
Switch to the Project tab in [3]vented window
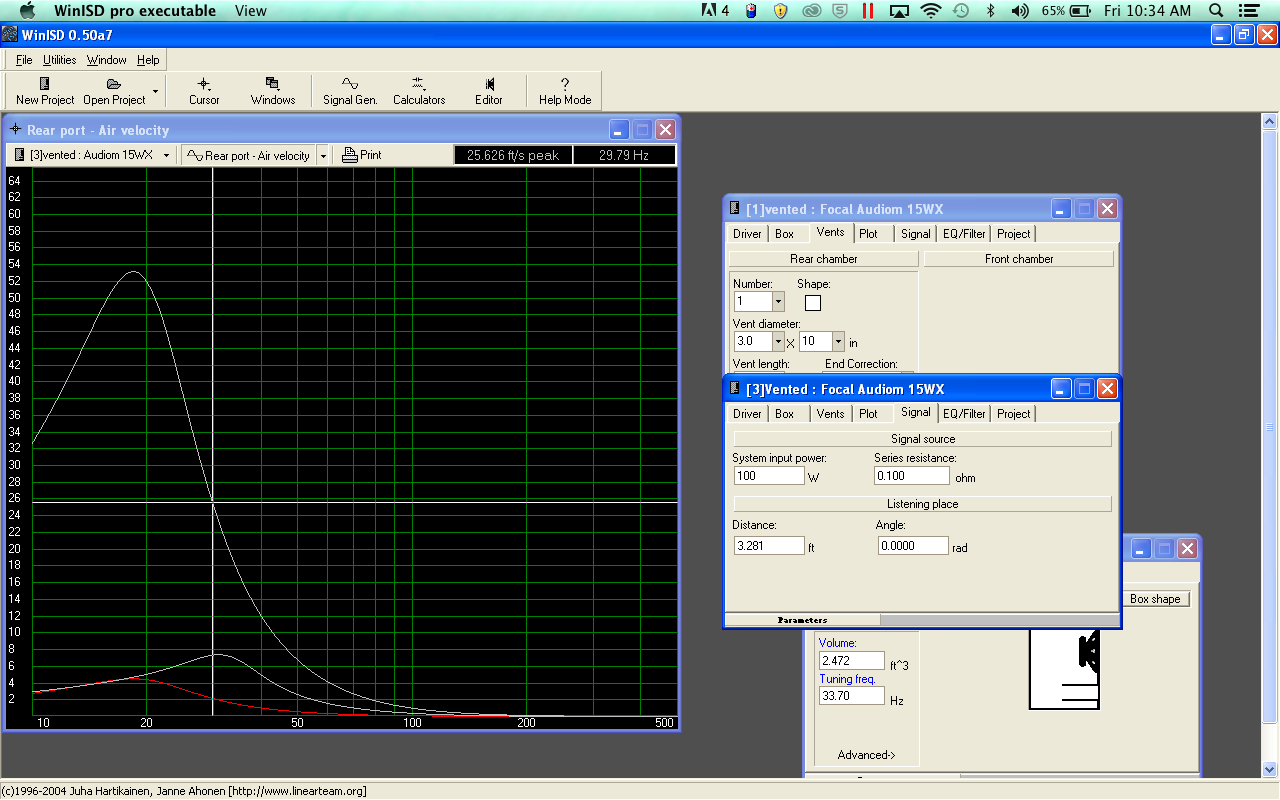(1013, 413)
